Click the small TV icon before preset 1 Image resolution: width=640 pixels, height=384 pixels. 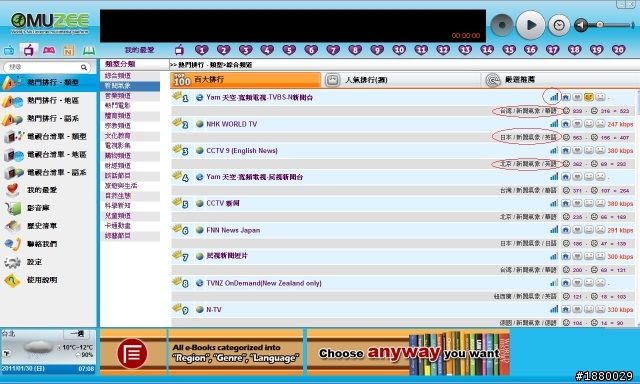[x=179, y=50]
